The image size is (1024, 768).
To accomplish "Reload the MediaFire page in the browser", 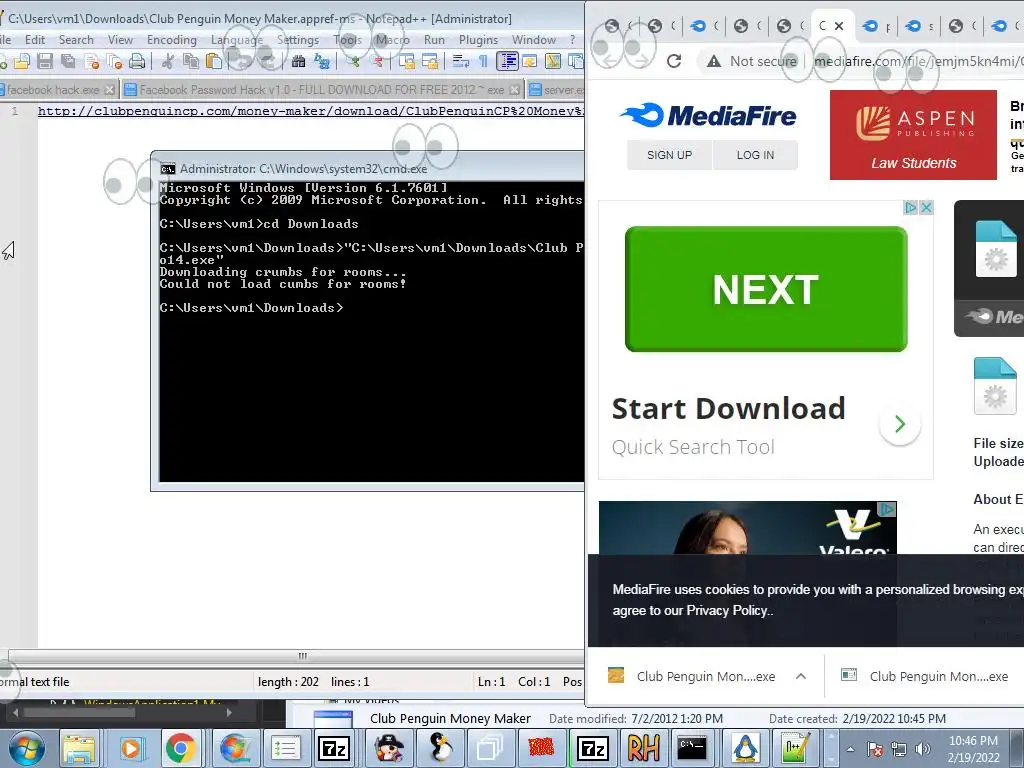I will 674,61.
